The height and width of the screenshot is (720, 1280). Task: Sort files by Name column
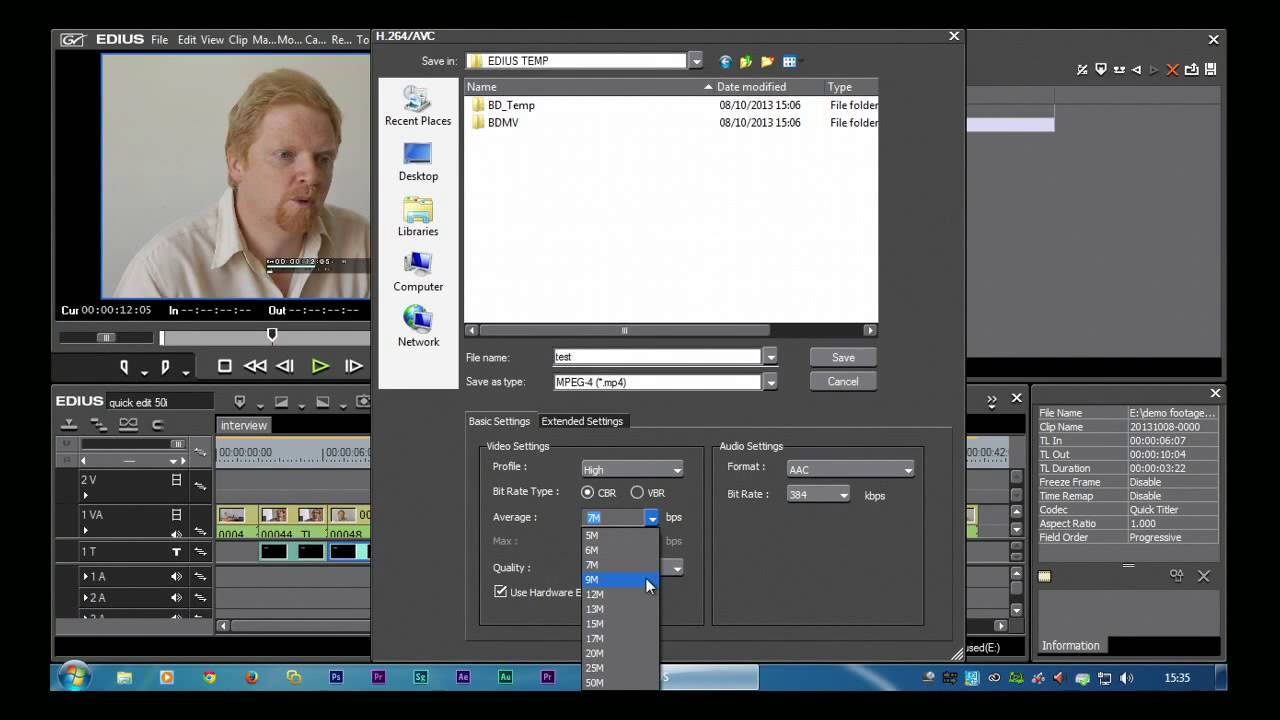[588, 87]
